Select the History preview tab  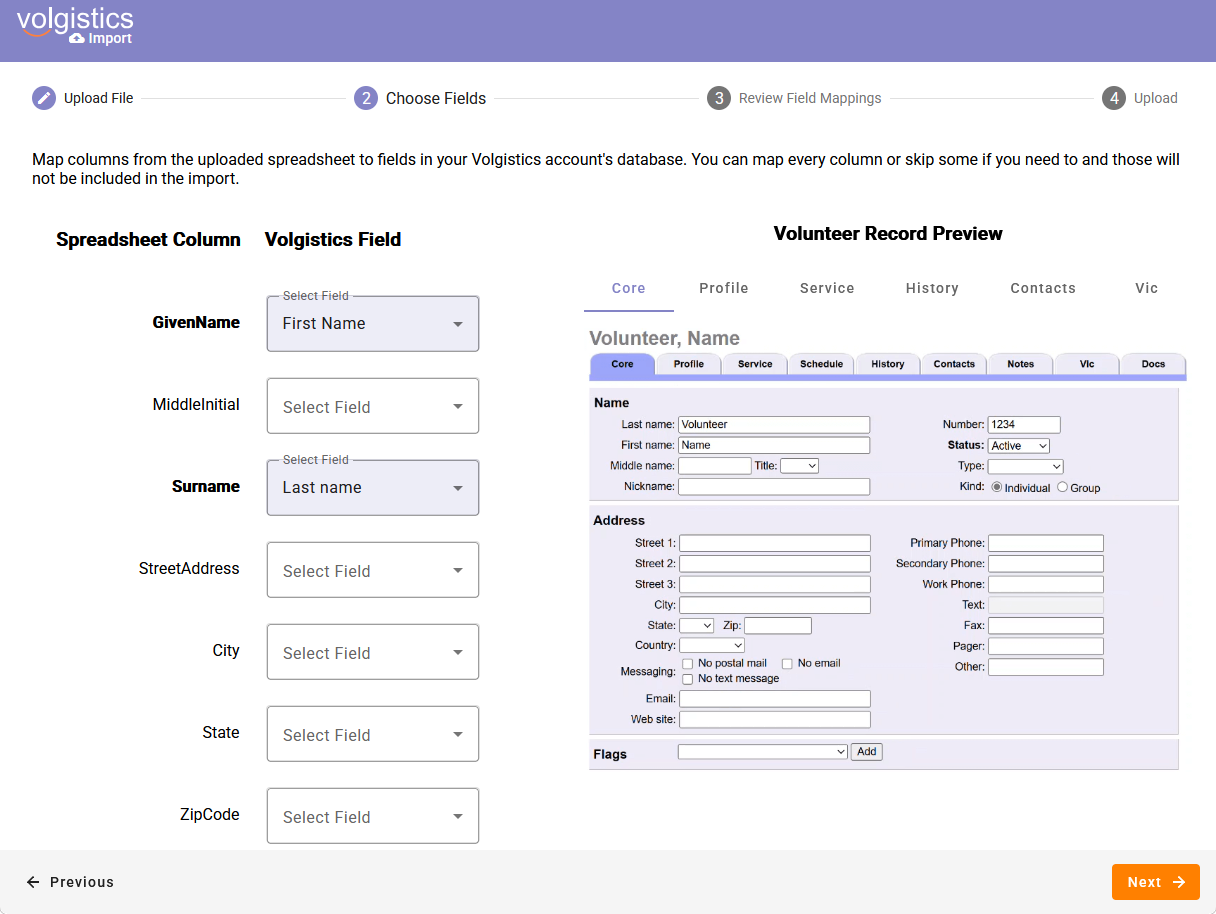pos(931,288)
